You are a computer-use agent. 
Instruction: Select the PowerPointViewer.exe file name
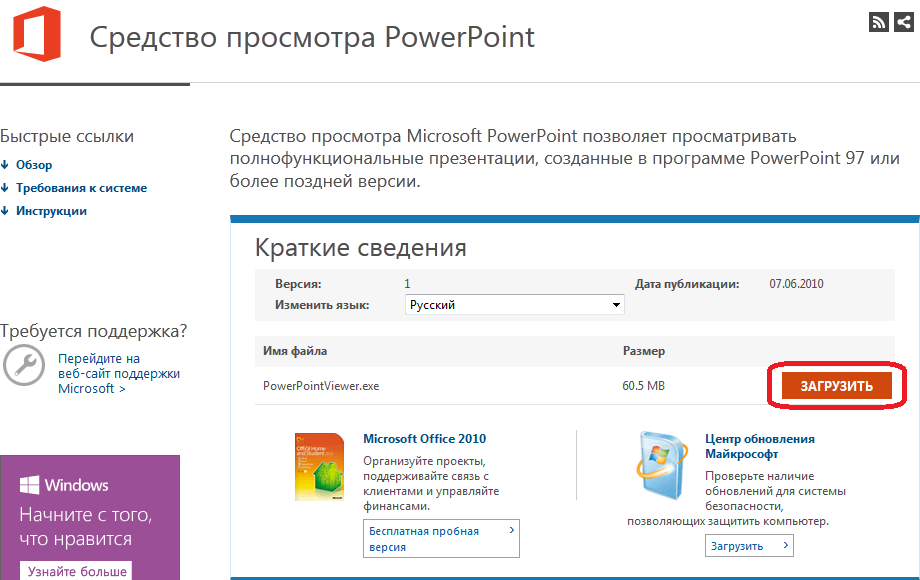coord(321,385)
